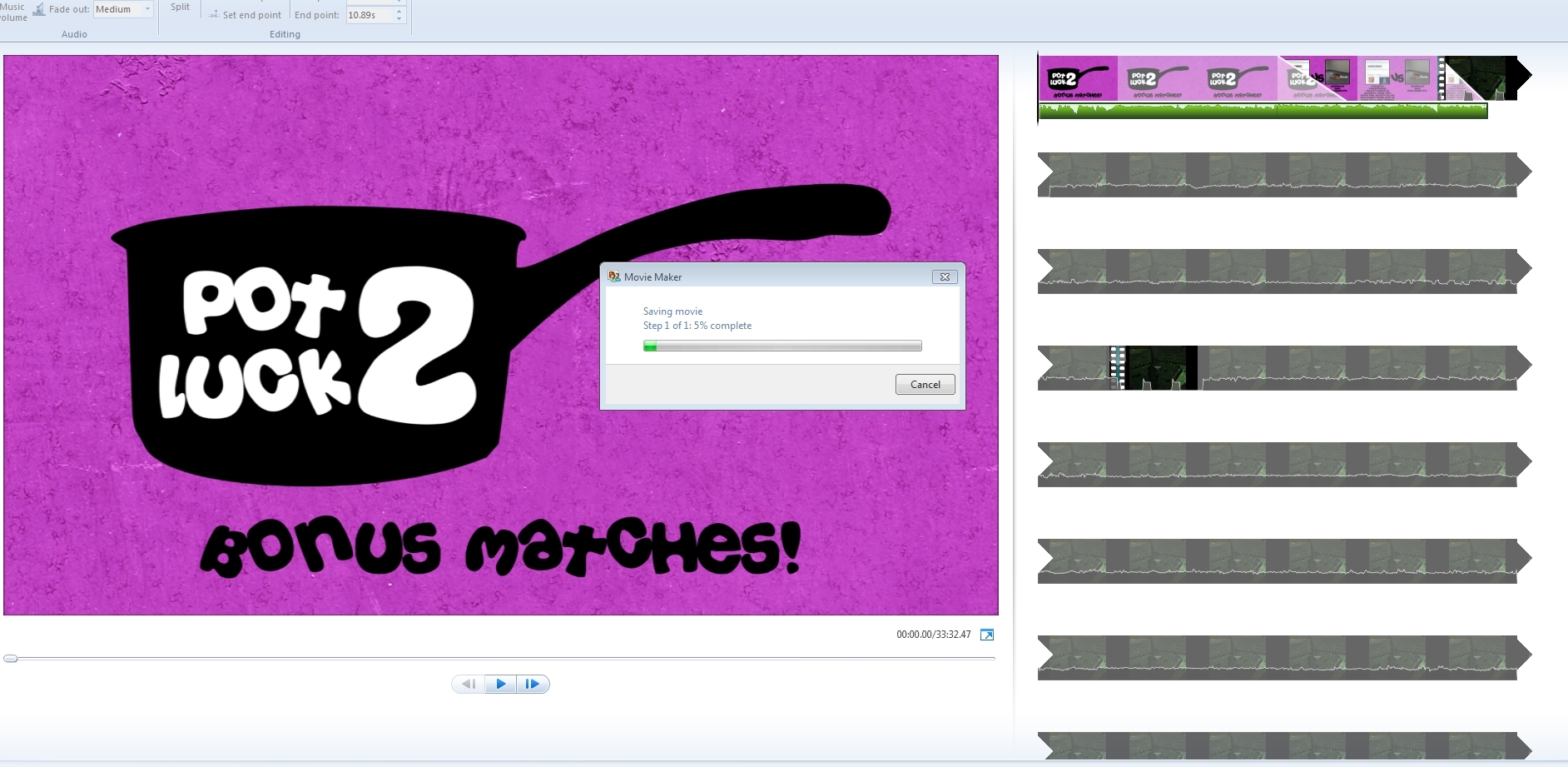Image resolution: width=1568 pixels, height=767 pixels.
Task: Click the saving progress bar
Action: pyautogui.click(x=782, y=346)
